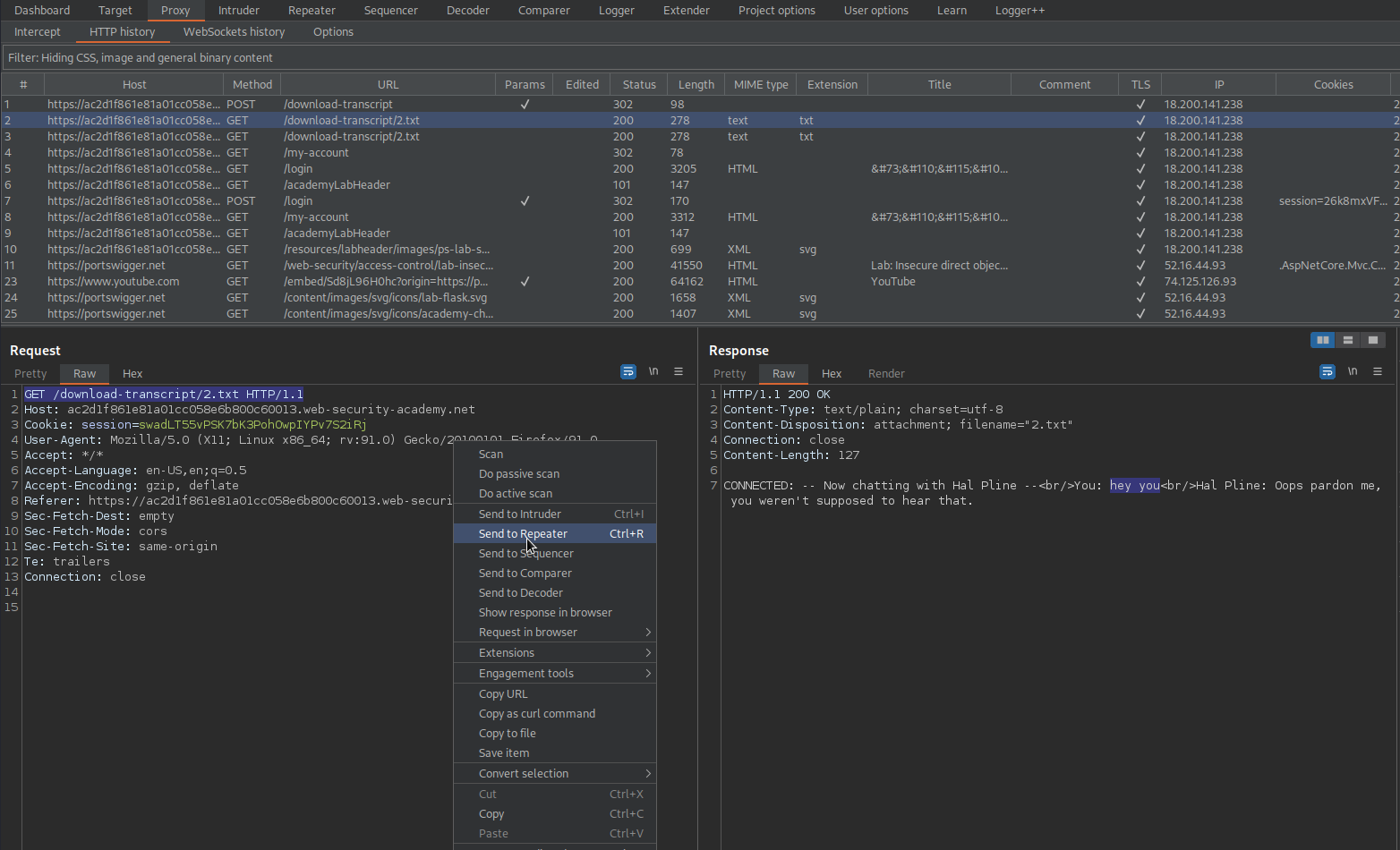Image resolution: width=1400 pixels, height=850 pixels.
Task: Switch Request view to Pretty
Action: click(30, 374)
